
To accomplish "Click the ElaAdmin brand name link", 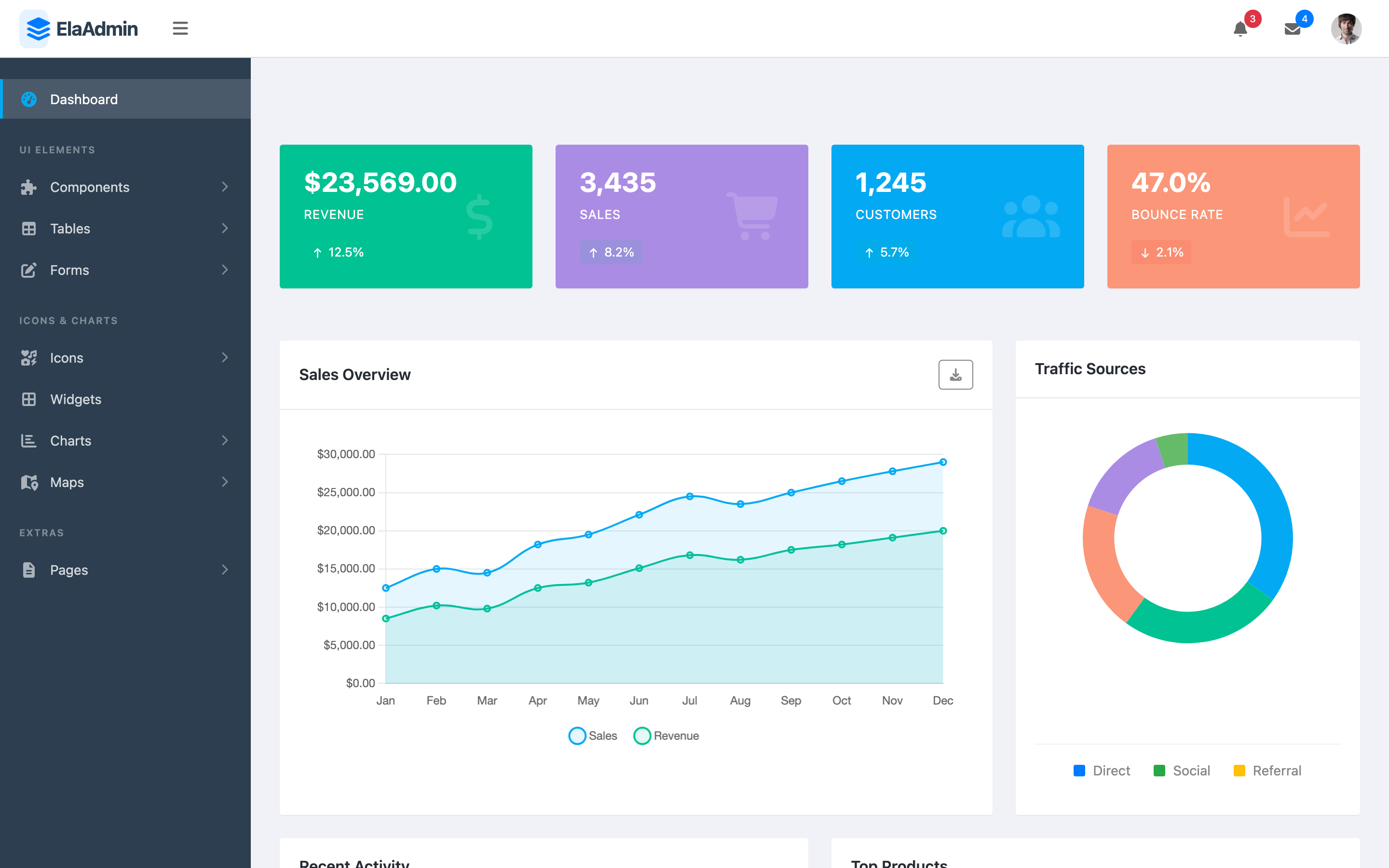I will click(x=97, y=29).
